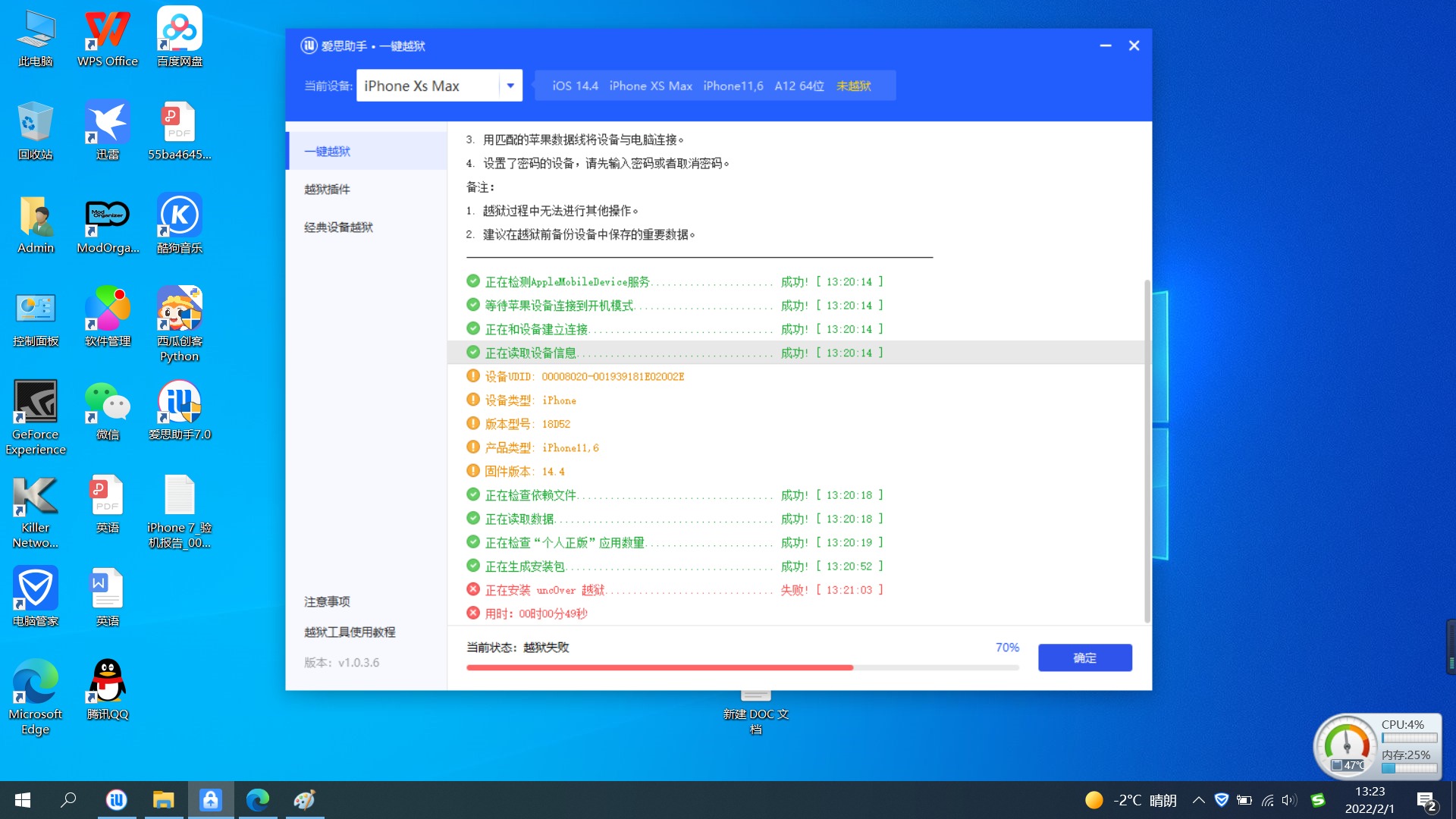Open the 软件管理 desktop shortcut
Image resolution: width=1456 pixels, height=819 pixels.
click(x=108, y=318)
